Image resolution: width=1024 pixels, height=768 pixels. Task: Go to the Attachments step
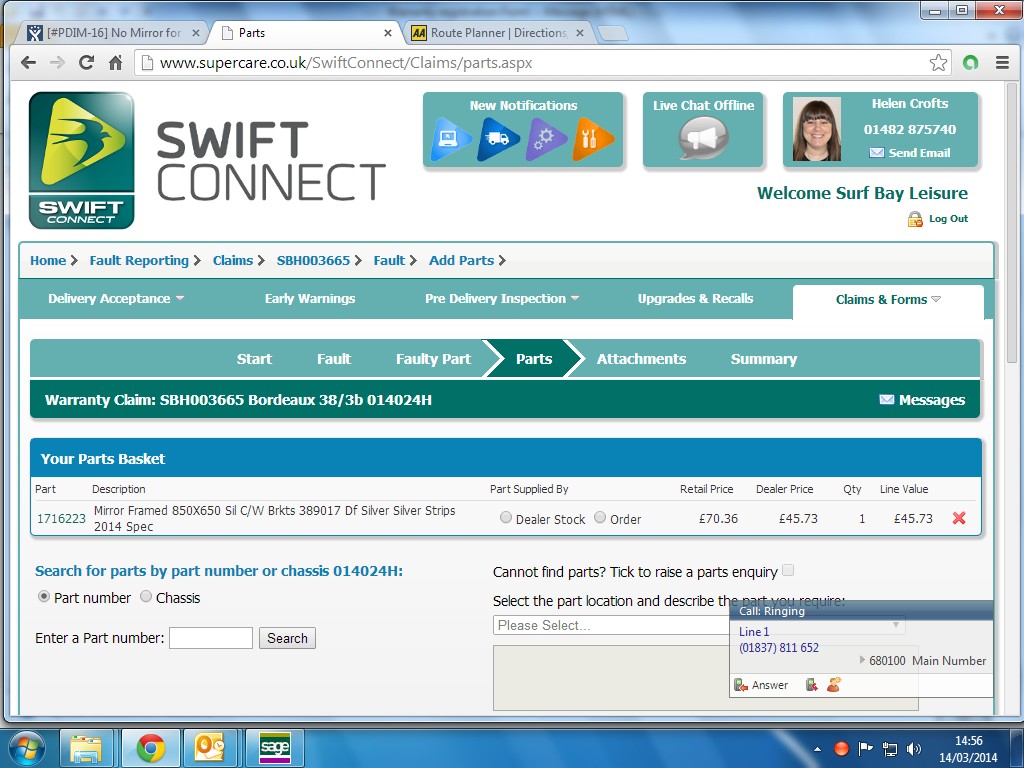(x=641, y=359)
